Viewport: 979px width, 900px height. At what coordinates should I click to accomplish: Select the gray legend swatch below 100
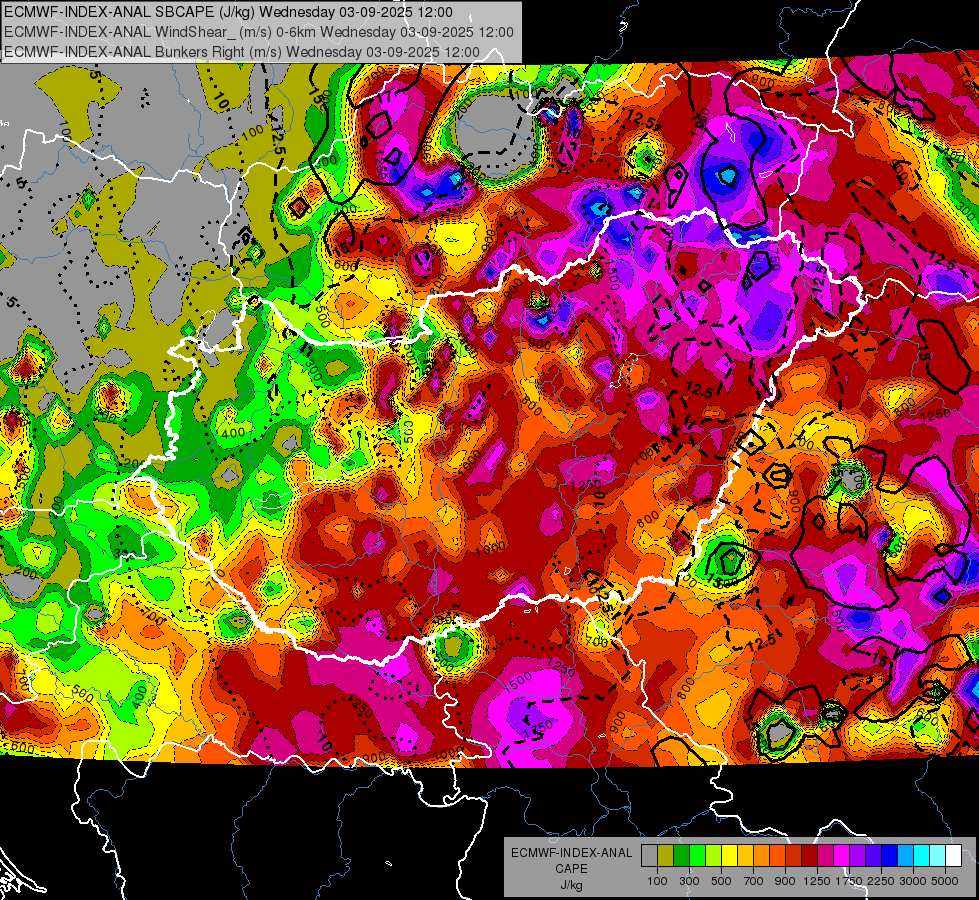pyautogui.click(x=649, y=856)
